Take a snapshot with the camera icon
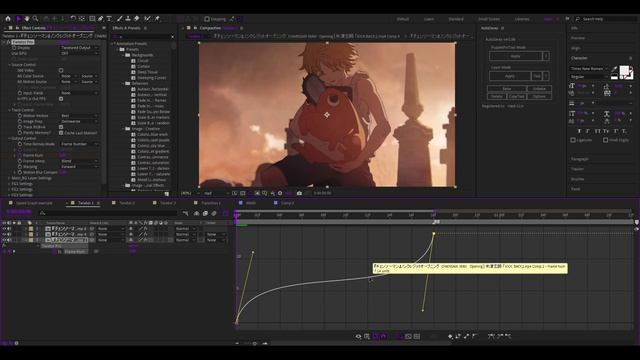The image size is (640, 360). click(x=299, y=193)
